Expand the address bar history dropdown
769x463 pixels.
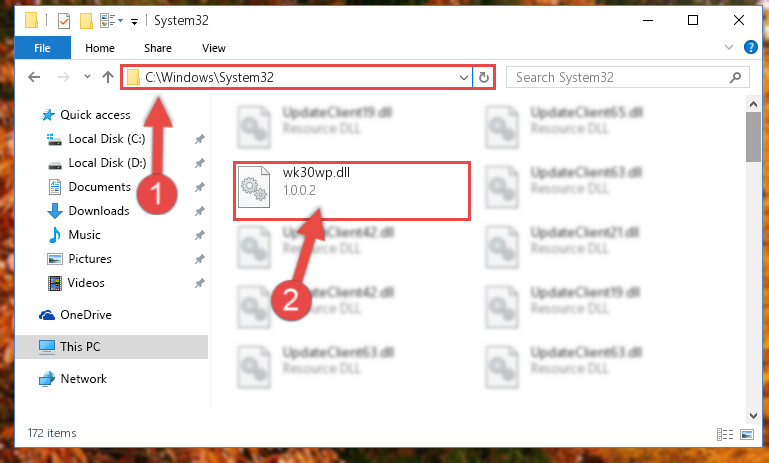pos(463,77)
